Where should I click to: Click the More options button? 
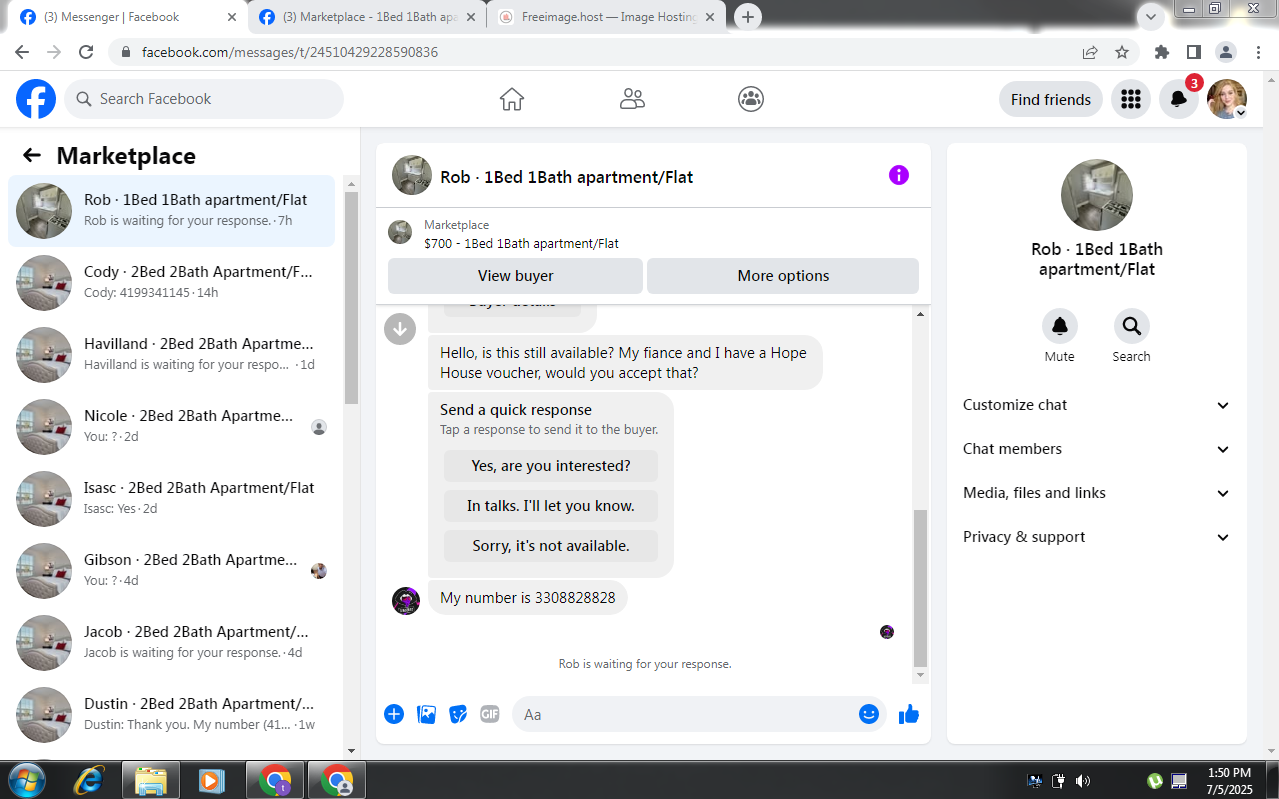(783, 276)
